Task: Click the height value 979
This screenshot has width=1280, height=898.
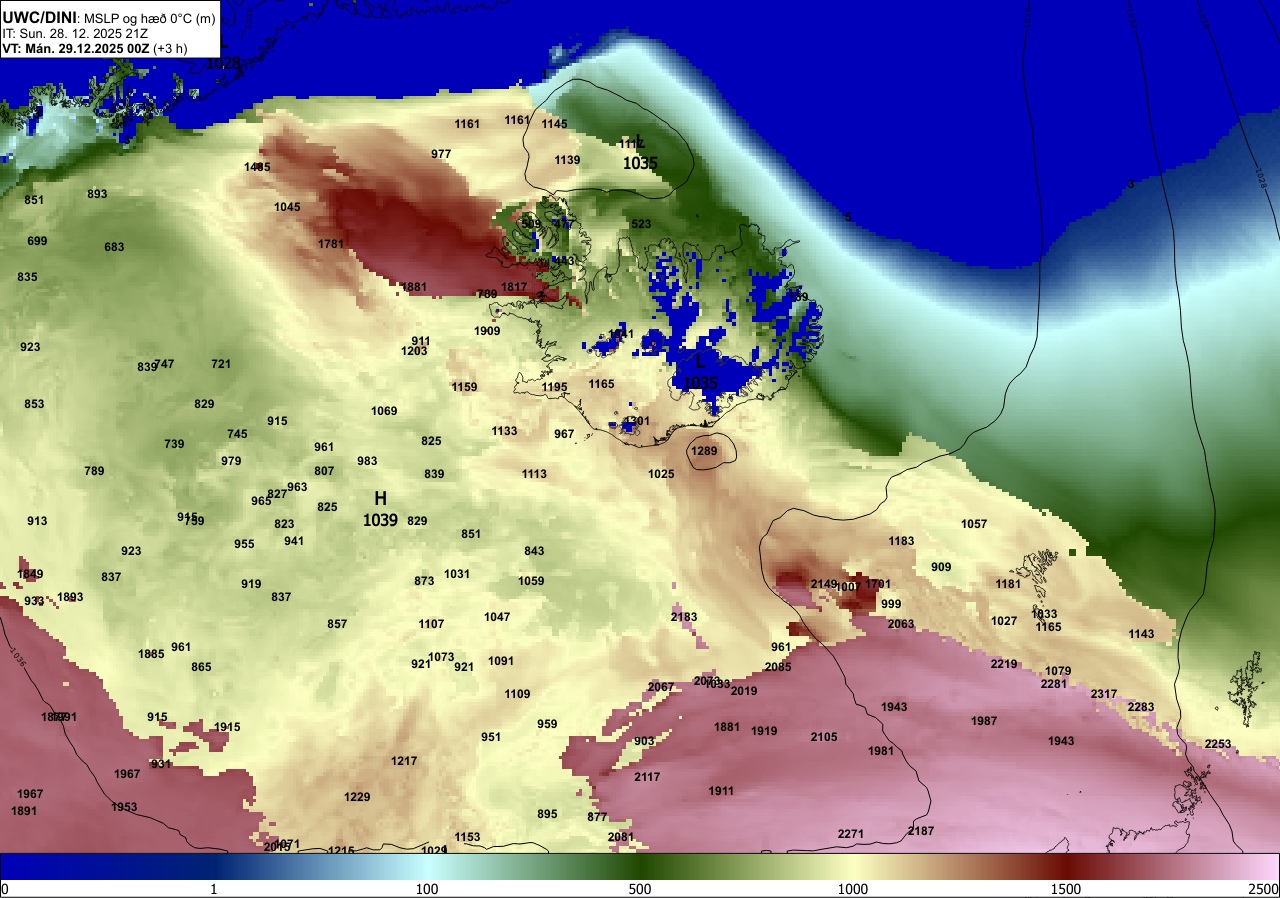Action: coord(231,461)
